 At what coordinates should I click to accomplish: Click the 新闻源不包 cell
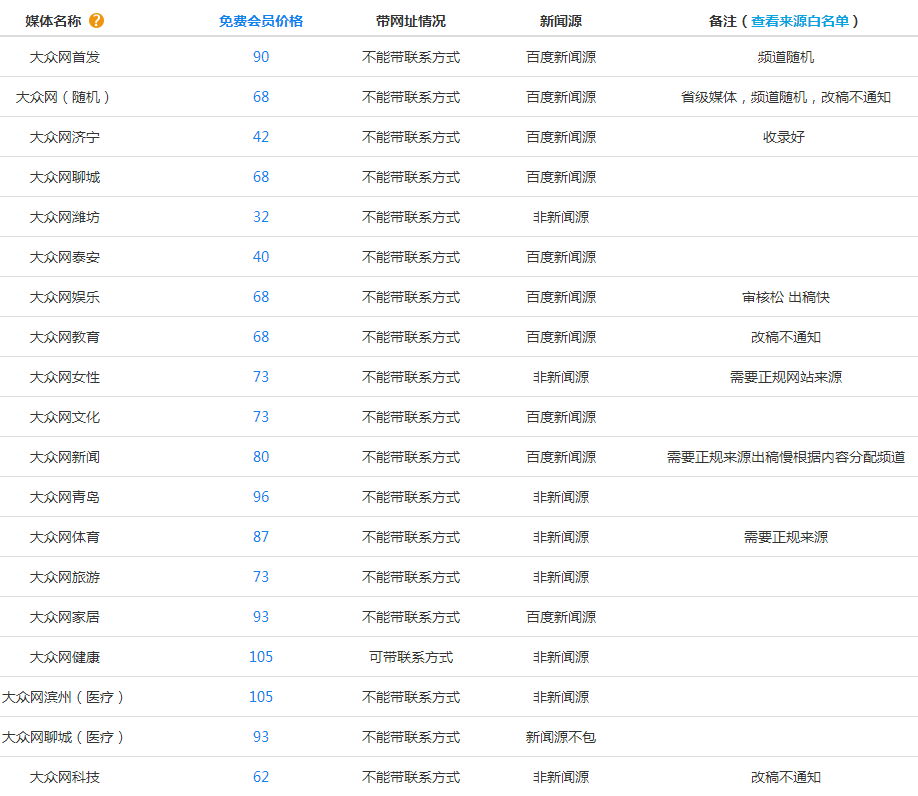coord(561,737)
